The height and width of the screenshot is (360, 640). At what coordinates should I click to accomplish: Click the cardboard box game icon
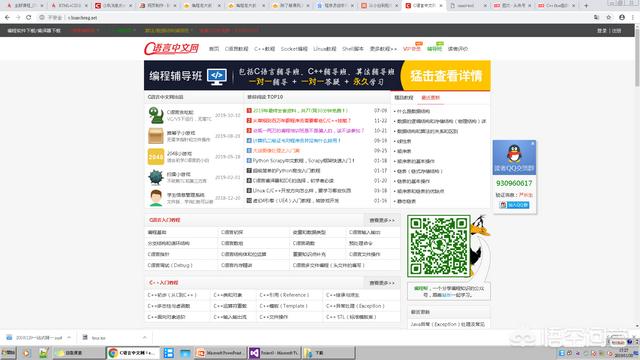tap(156, 136)
